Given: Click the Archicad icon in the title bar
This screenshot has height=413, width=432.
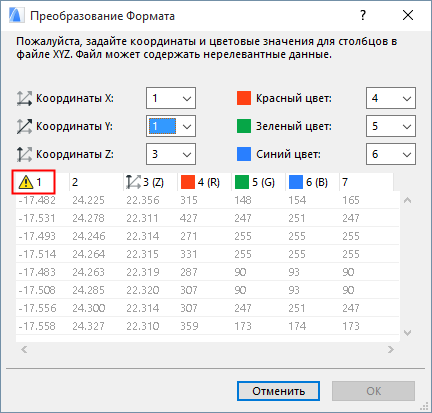Looking at the screenshot, I should point(16,15).
